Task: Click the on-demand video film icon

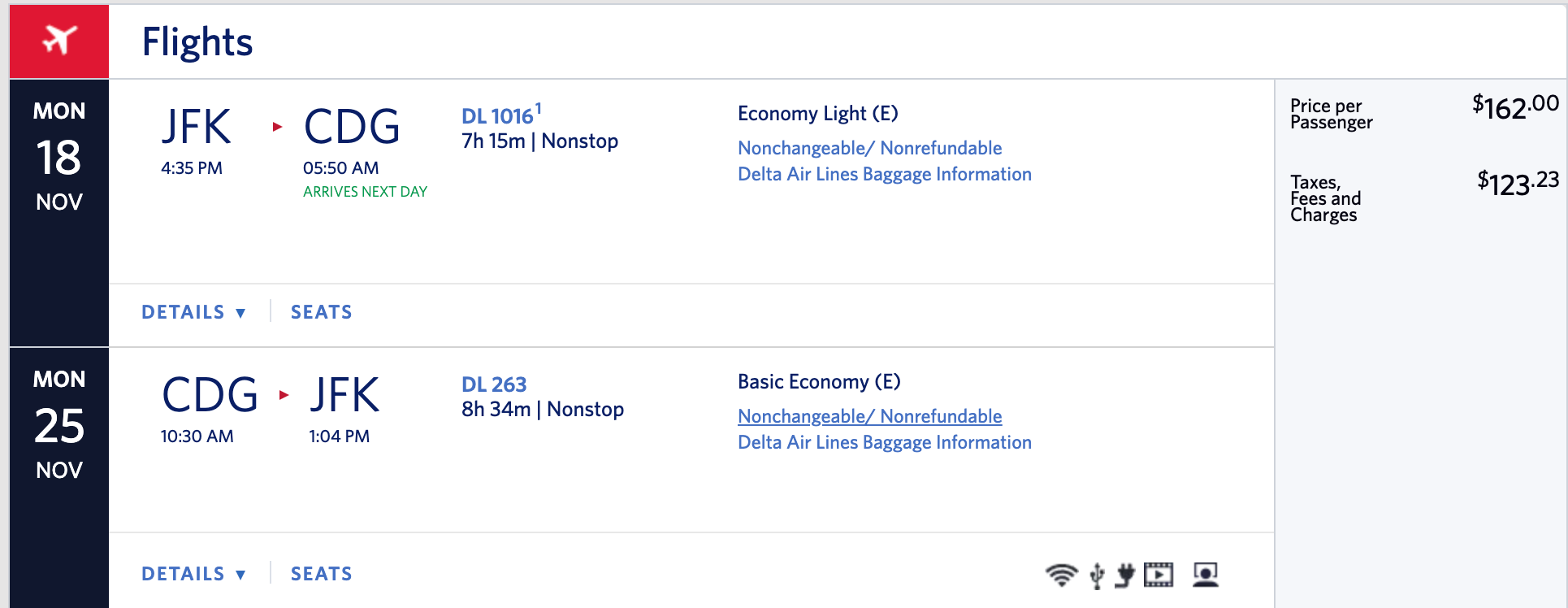Action: pos(1159,575)
